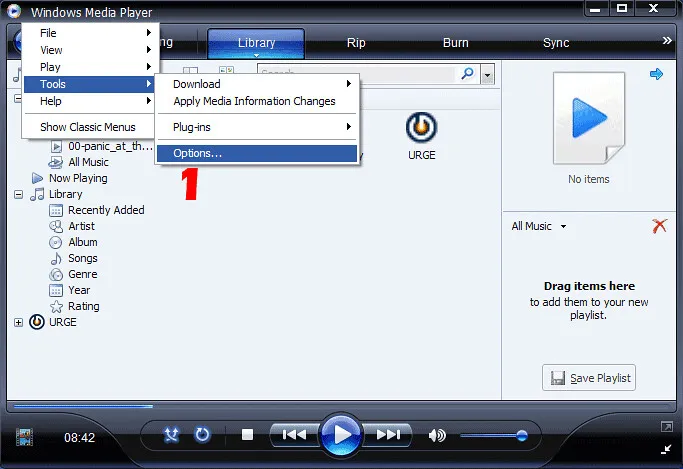Screen dimensions: 683x469
Task: Switch to compact mode icon
Action: pyautogui.click(x=666, y=449)
